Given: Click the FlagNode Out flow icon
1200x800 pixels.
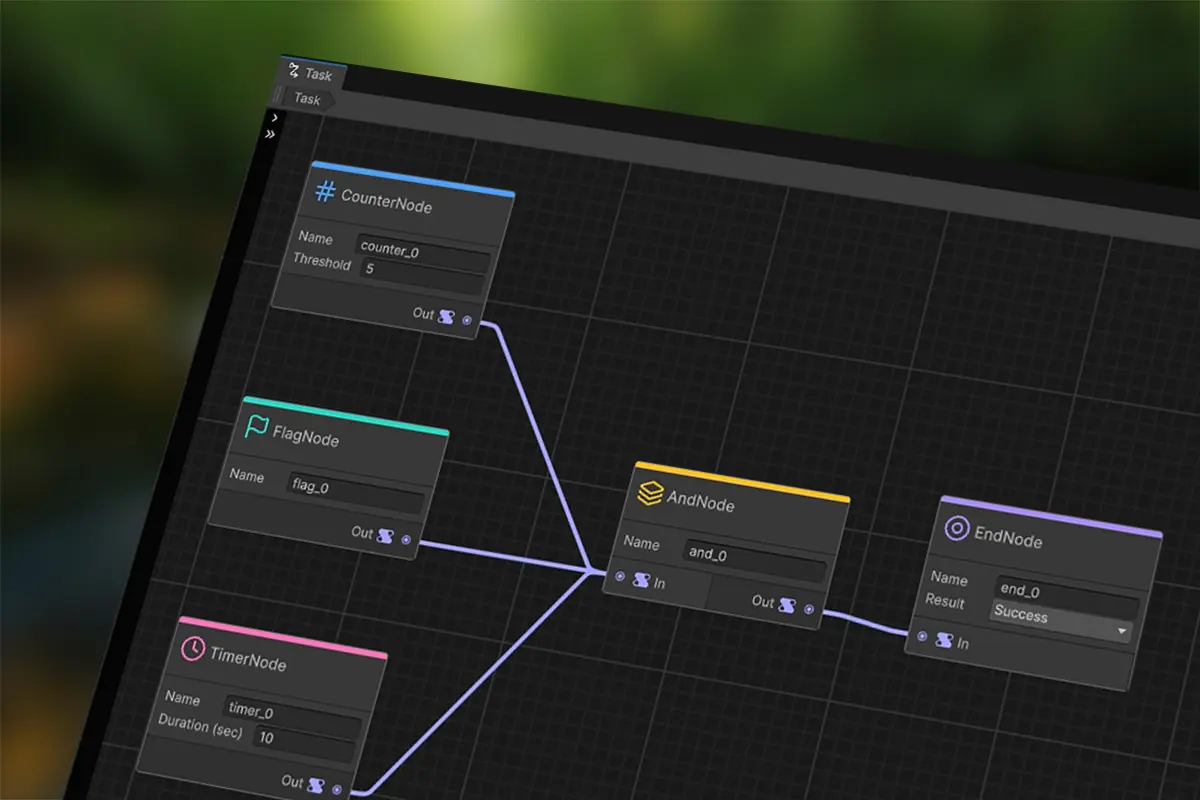Looking at the screenshot, I should pyautogui.click(x=386, y=535).
